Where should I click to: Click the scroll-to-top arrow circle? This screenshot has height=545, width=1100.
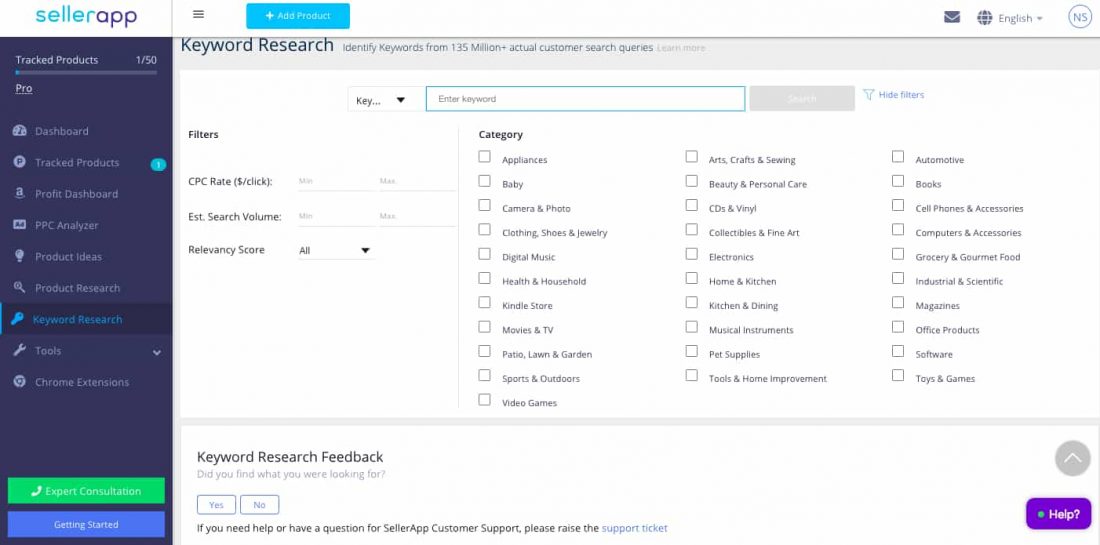(1073, 458)
